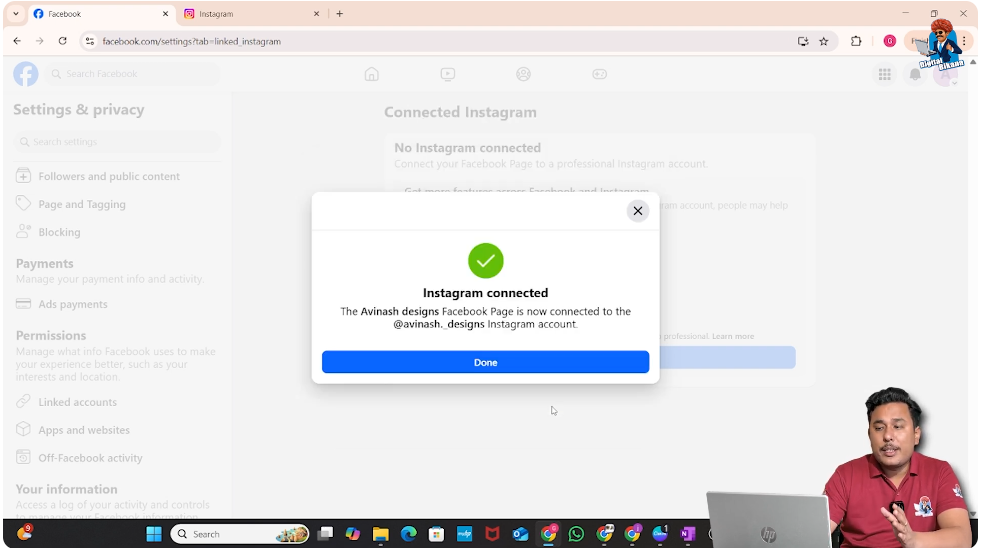The image size is (983, 548).
Task: Close the Instagram browser tab
Action: [316, 14]
